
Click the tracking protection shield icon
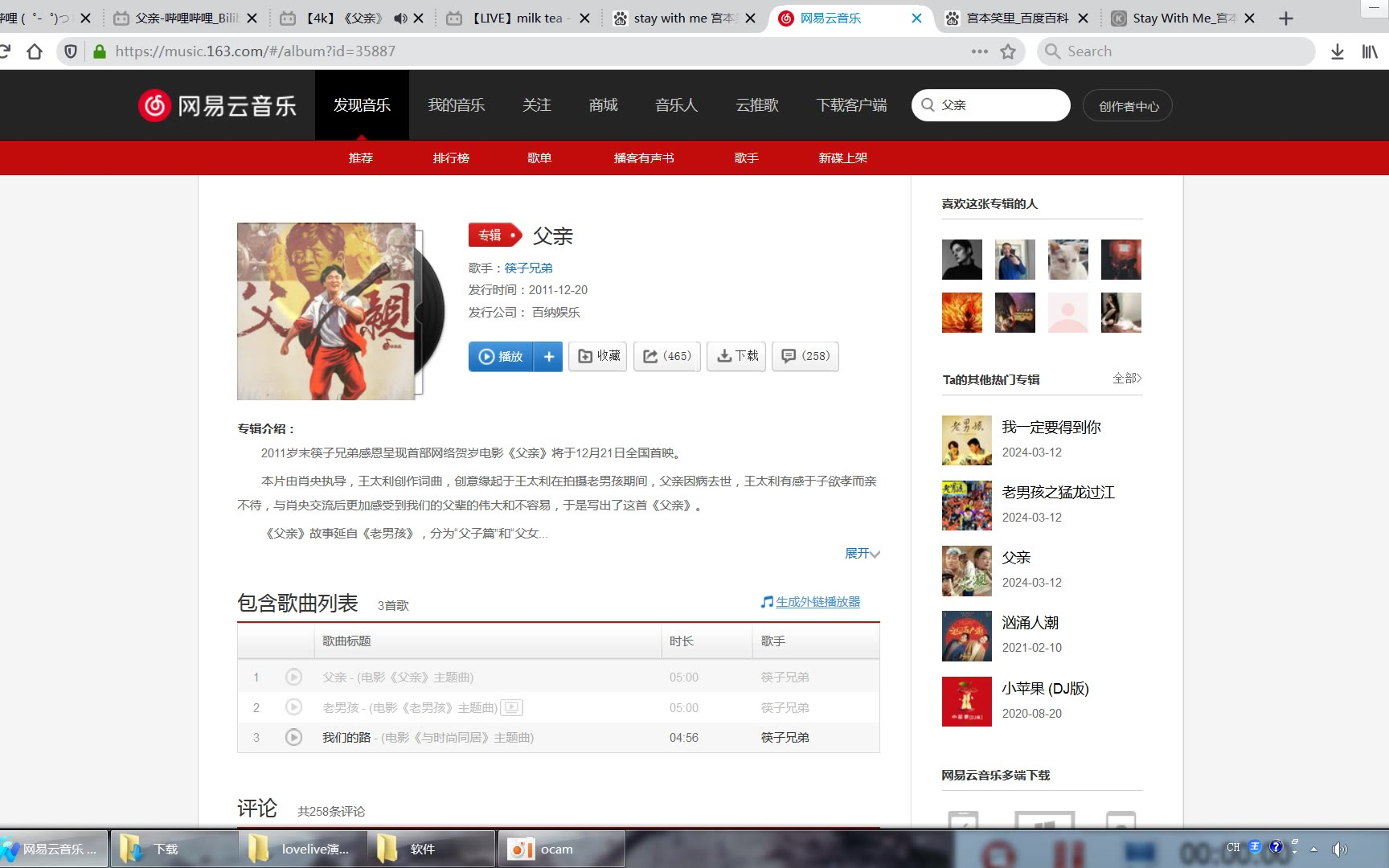tap(71, 51)
